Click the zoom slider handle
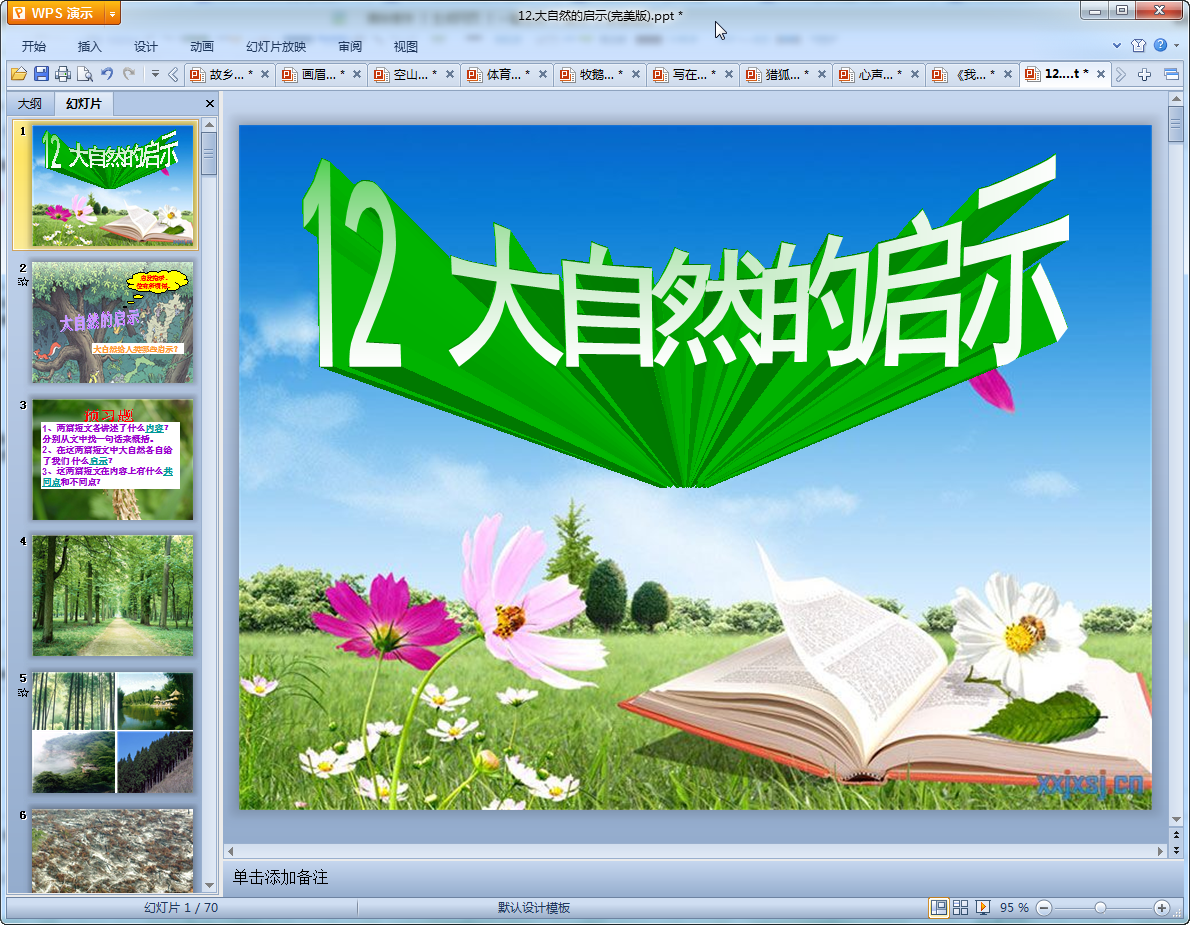Image resolution: width=1190 pixels, height=925 pixels. pos(1100,908)
